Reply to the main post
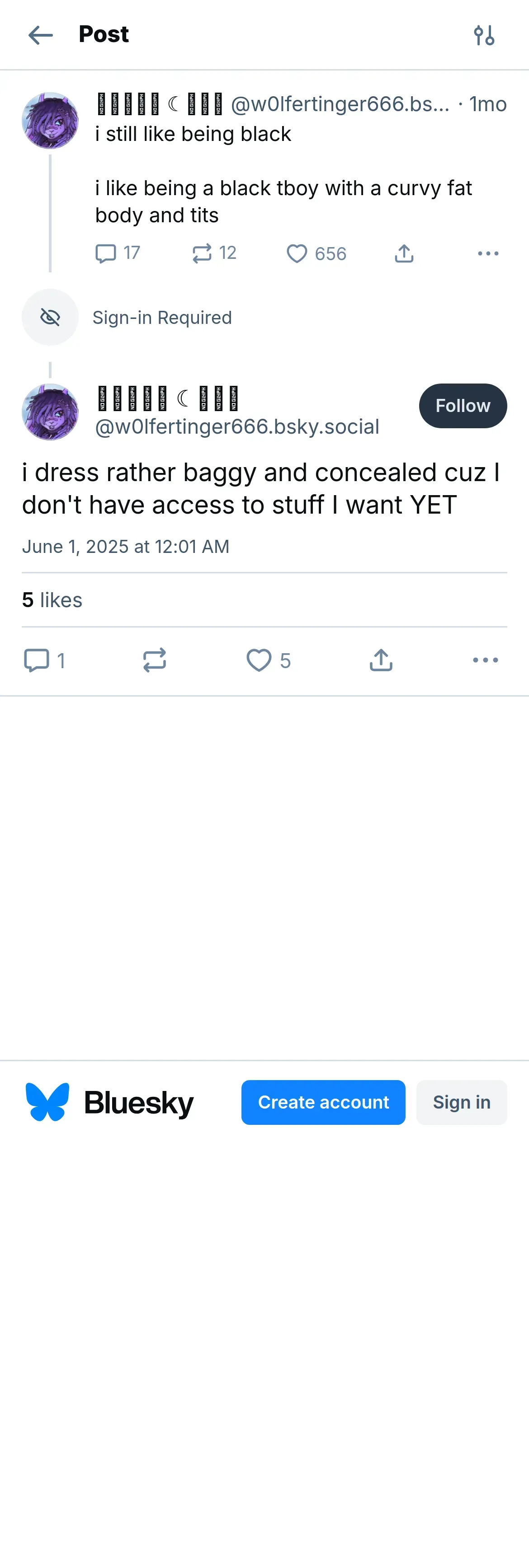 pos(37,660)
